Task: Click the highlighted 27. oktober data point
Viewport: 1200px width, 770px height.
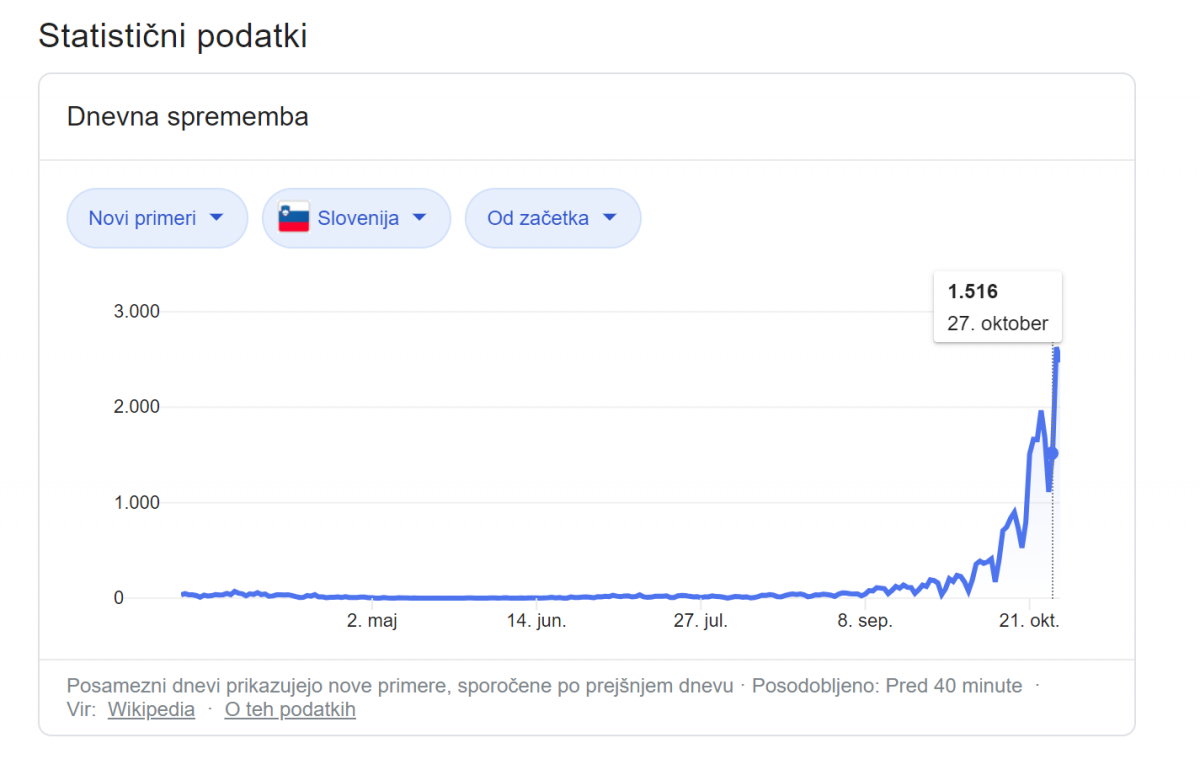Action: point(1053,454)
